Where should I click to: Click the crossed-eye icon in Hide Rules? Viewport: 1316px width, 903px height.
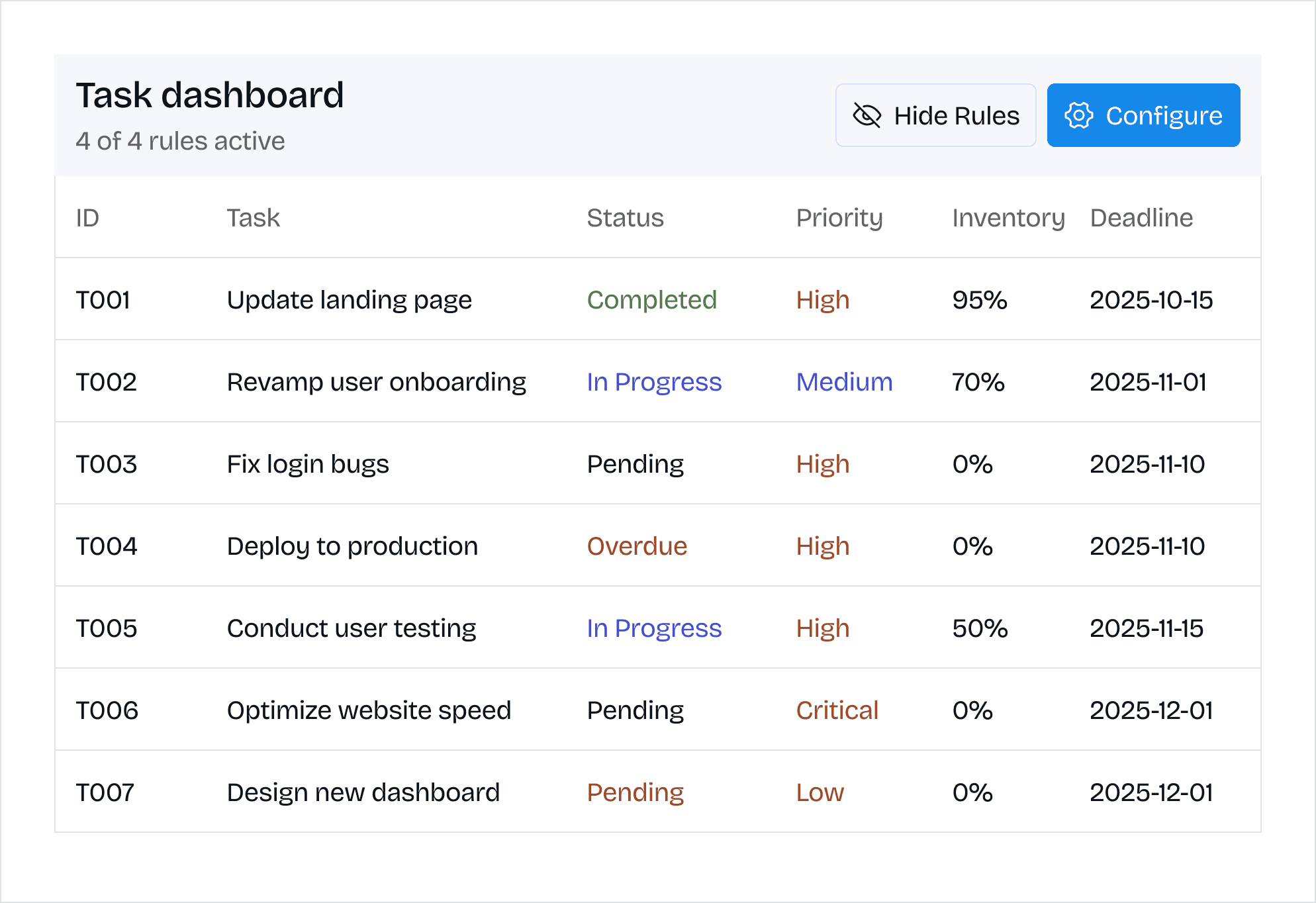coord(867,115)
